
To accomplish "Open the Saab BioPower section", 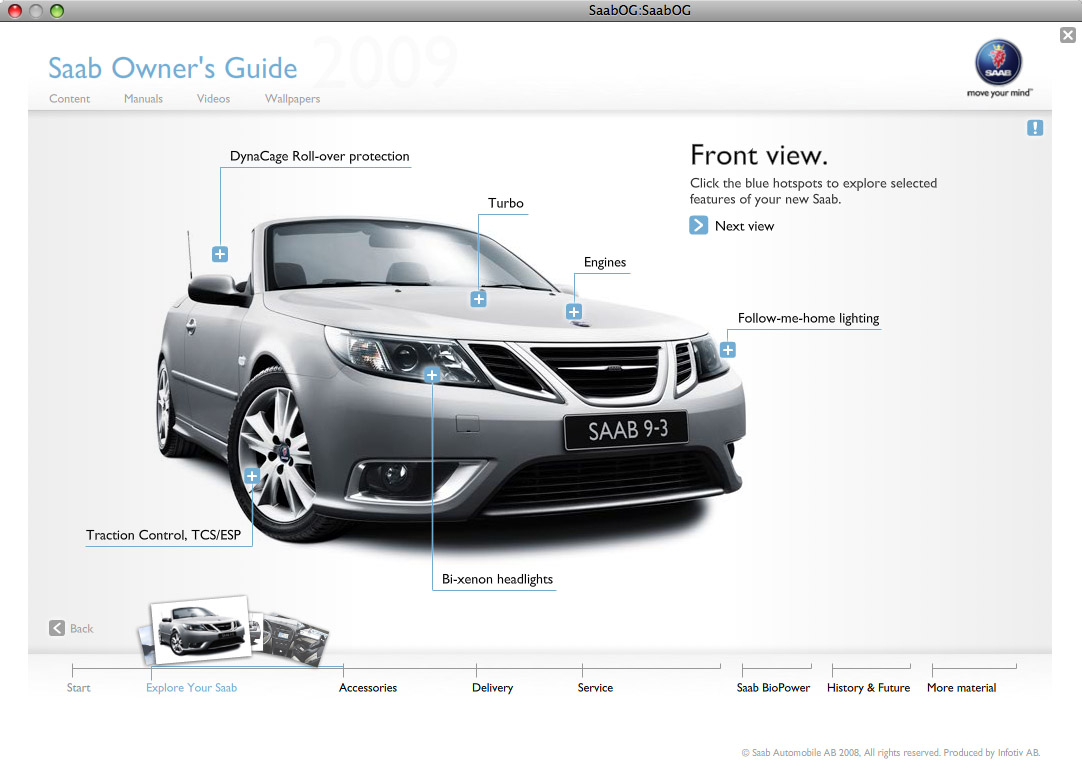I will click(x=773, y=688).
